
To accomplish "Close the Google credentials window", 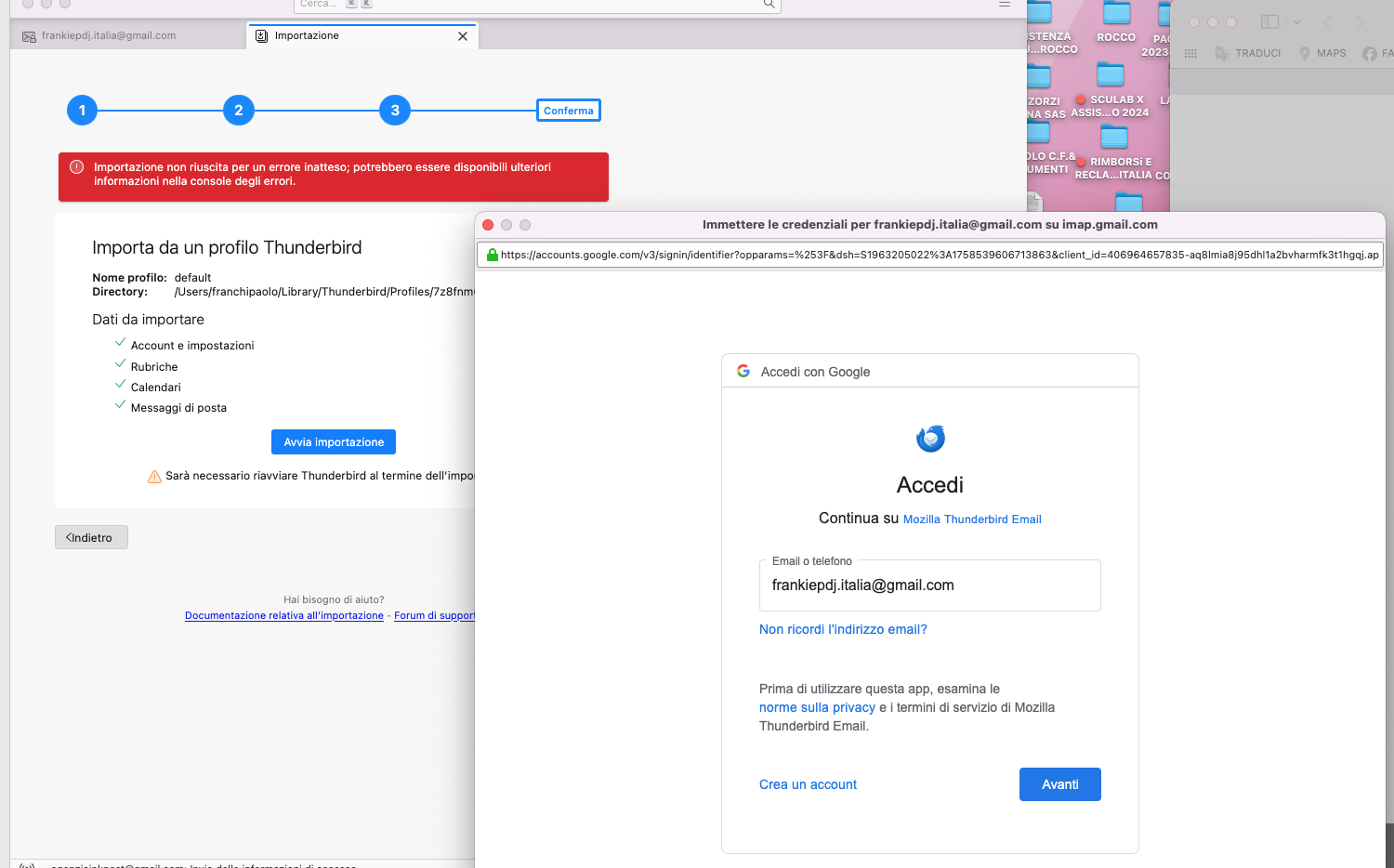I will [x=488, y=225].
